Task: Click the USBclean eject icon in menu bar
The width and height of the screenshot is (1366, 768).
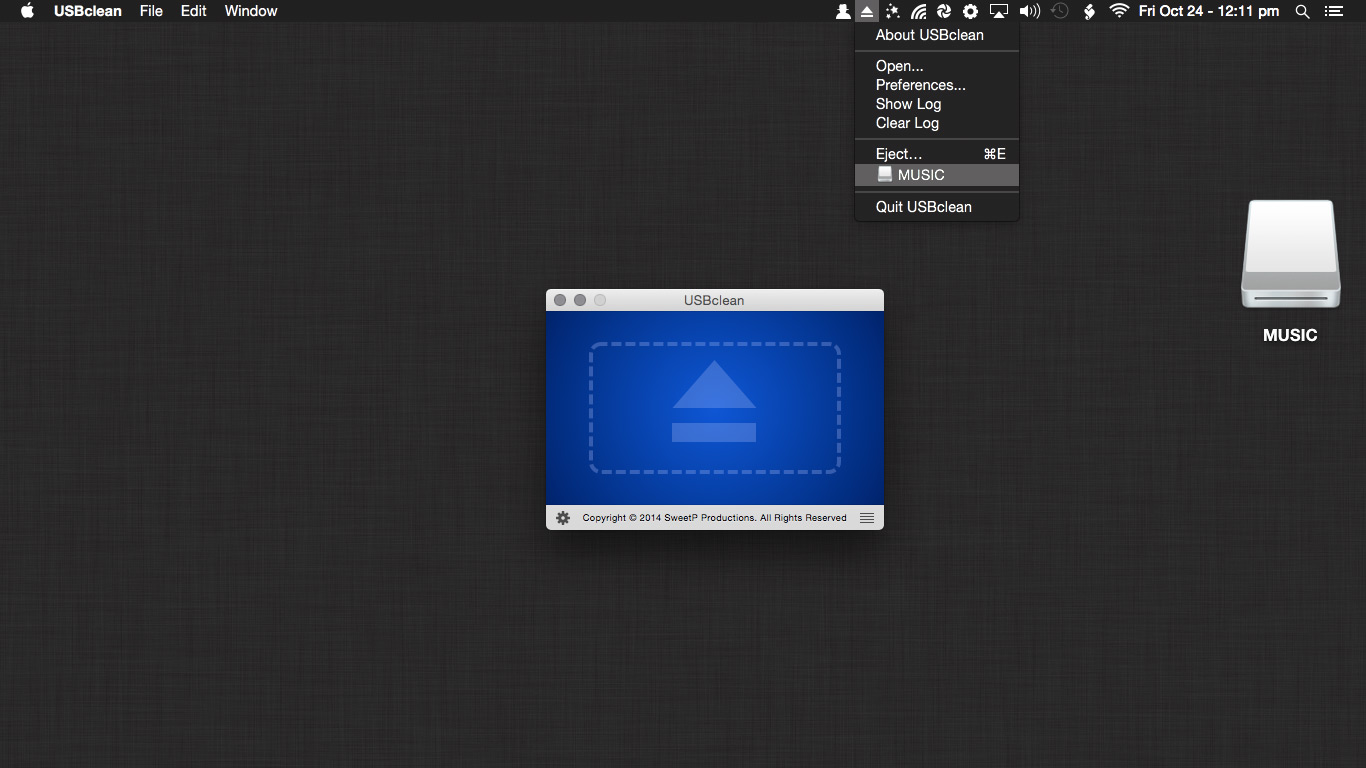Action: coord(867,11)
